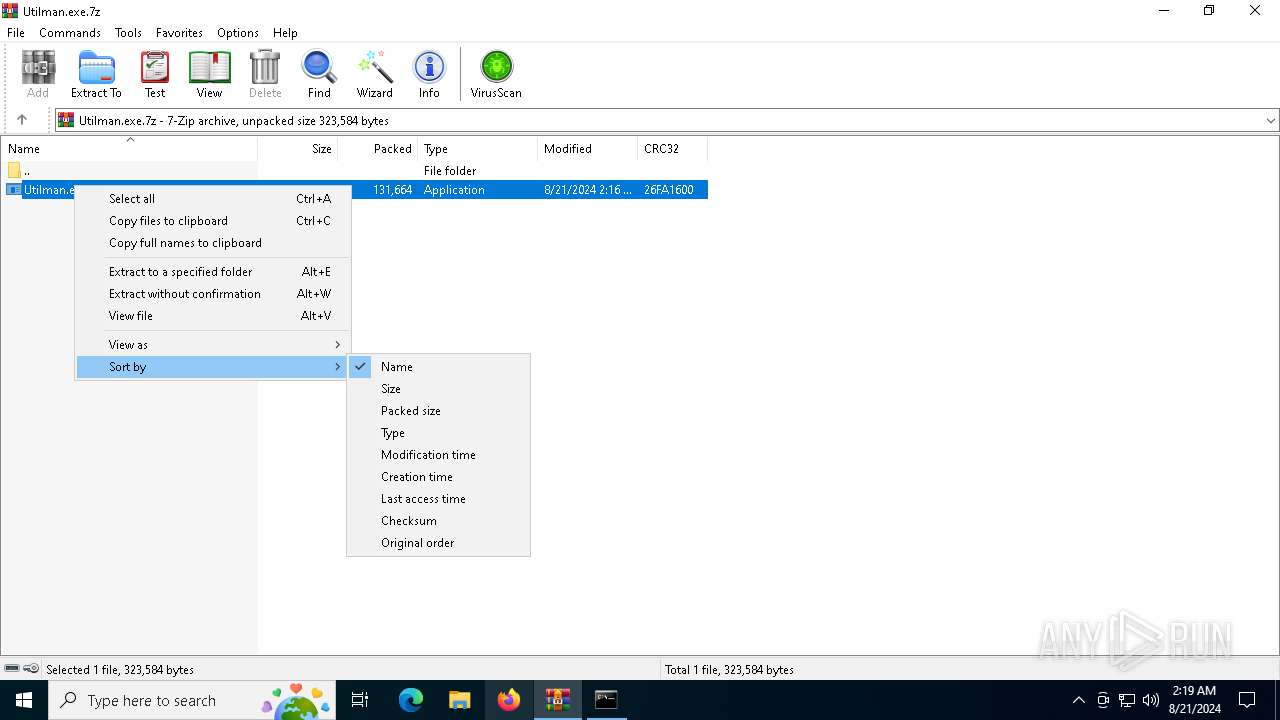This screenshot has width=1280, height=720.
Task: Open the address bar dropdown arrow
Action: click(1270, 120)
